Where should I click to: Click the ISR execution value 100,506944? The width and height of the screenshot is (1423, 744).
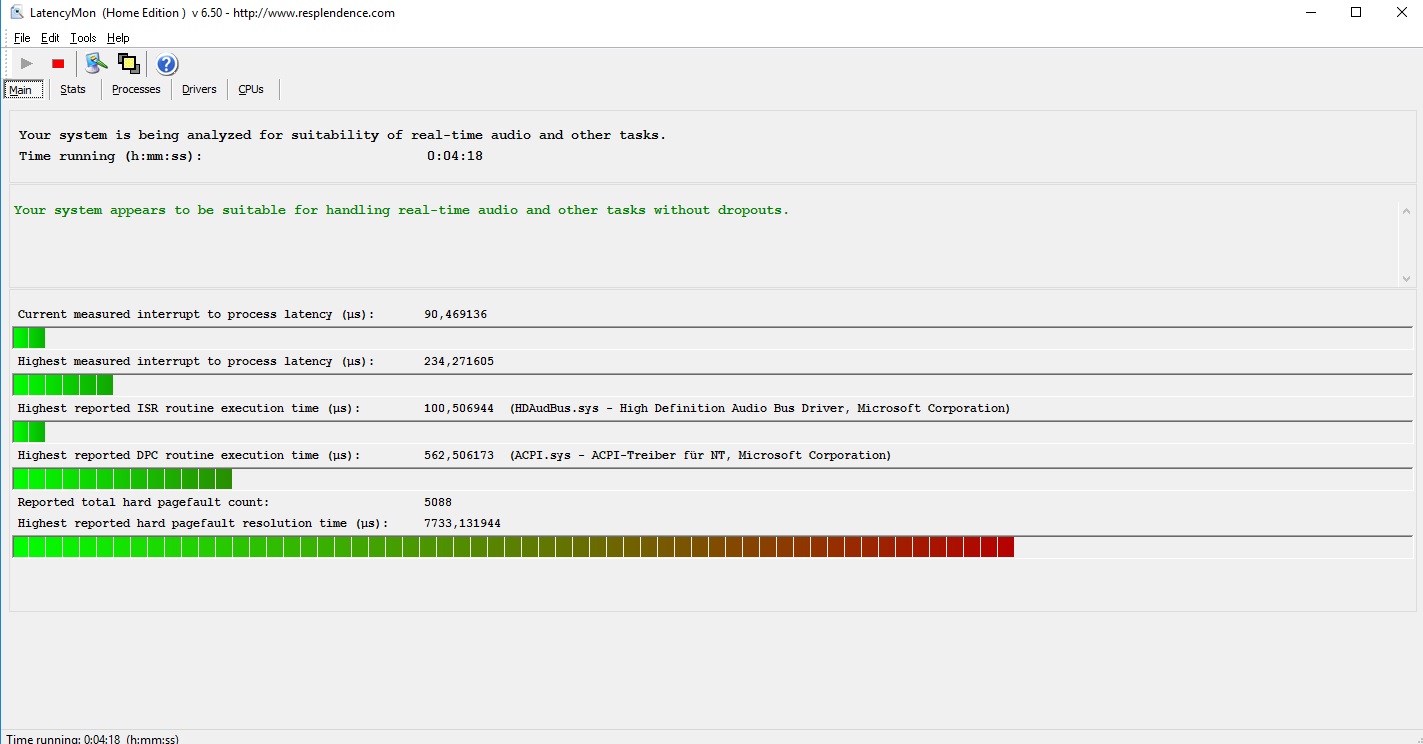pos(459,408)
